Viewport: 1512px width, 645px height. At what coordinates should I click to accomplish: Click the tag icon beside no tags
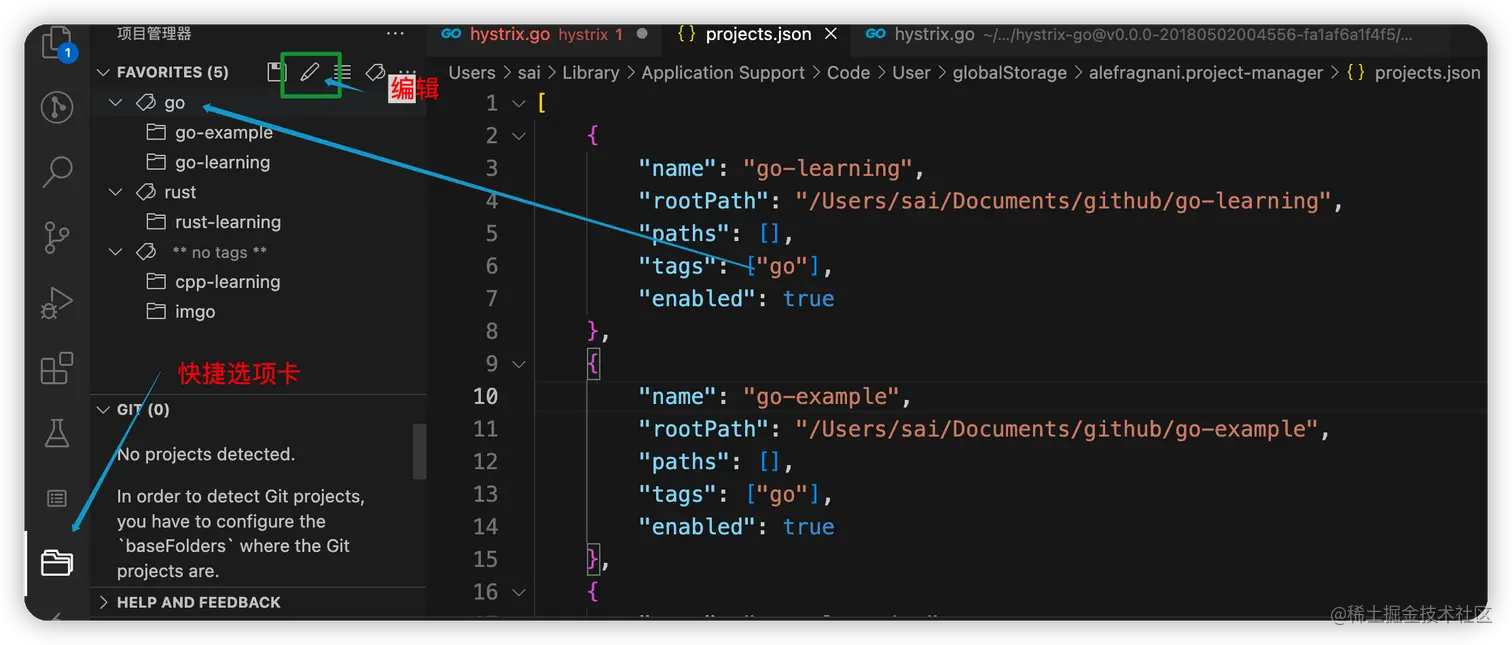click(x=146, y=252)
